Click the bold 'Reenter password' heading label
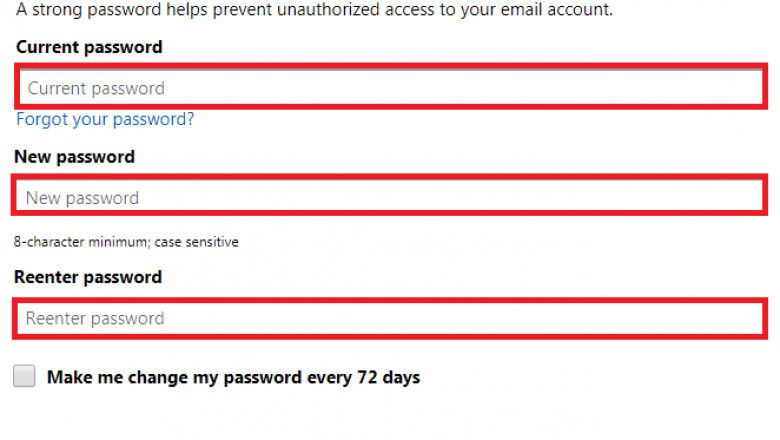This screenshot has width=780, height=440. pos(88,277)
